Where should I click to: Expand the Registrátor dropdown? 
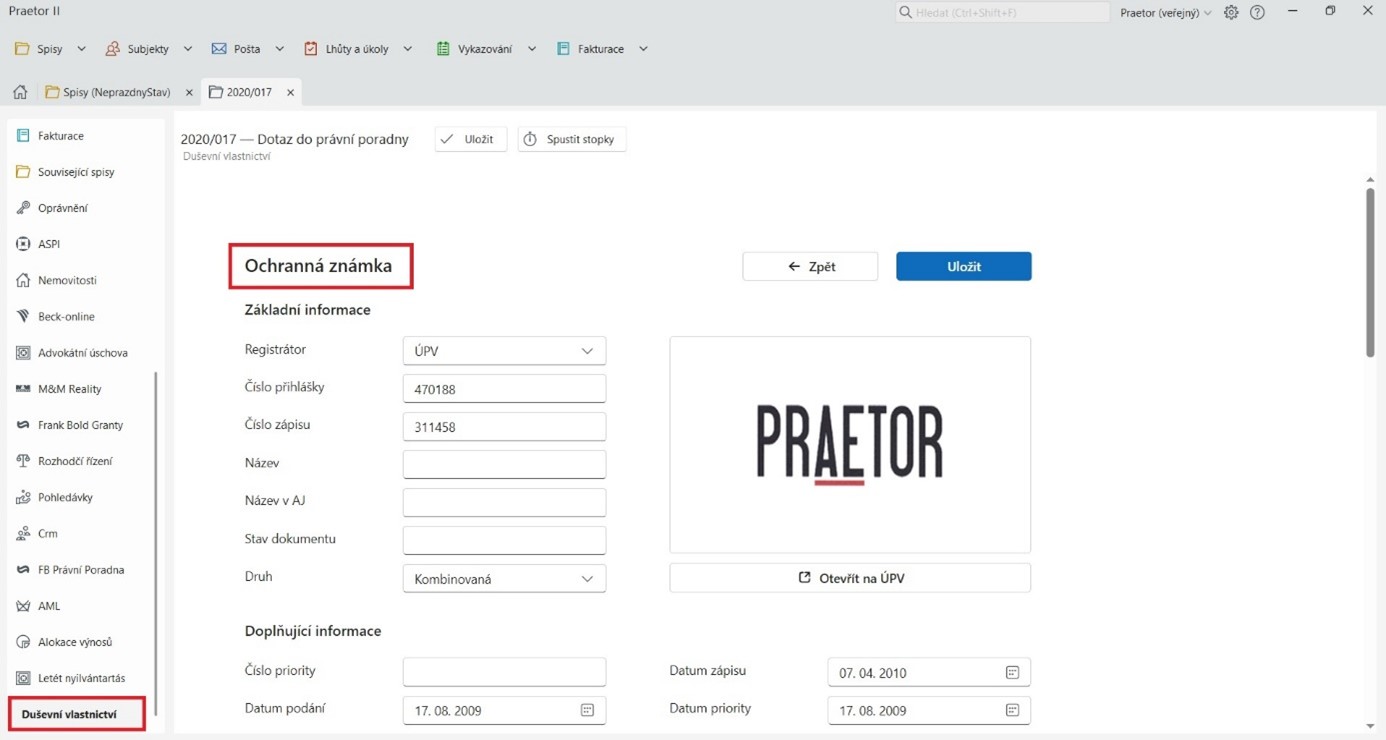point(587,351)
